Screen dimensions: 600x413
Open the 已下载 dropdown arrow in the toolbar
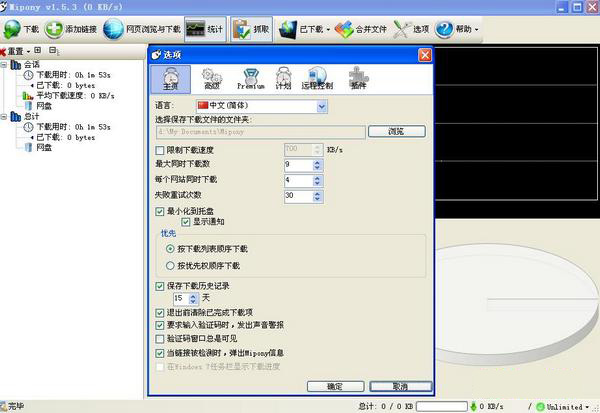tap(328, 29)
